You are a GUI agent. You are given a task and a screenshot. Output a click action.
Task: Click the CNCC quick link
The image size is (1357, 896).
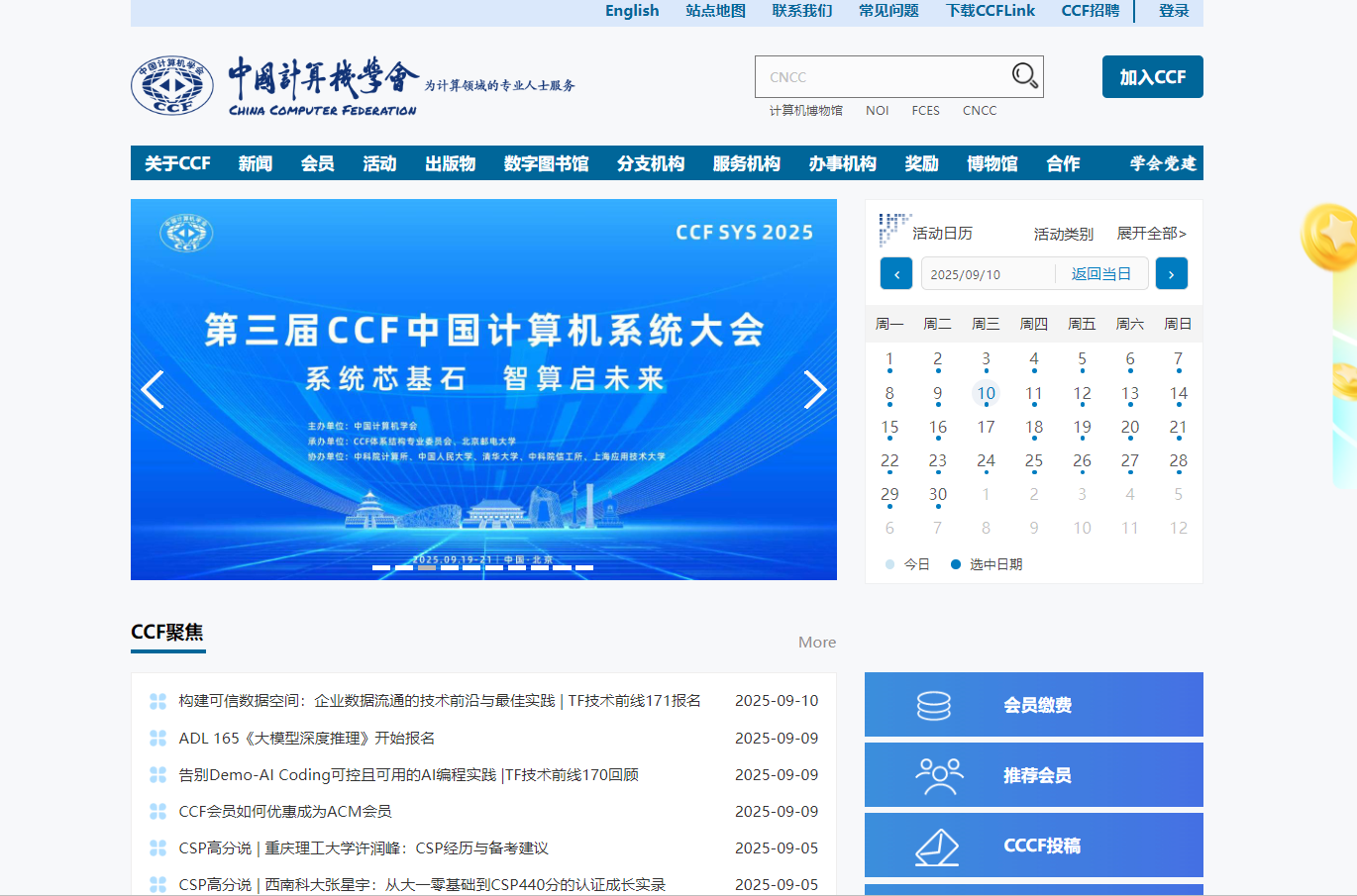[980, 111]
